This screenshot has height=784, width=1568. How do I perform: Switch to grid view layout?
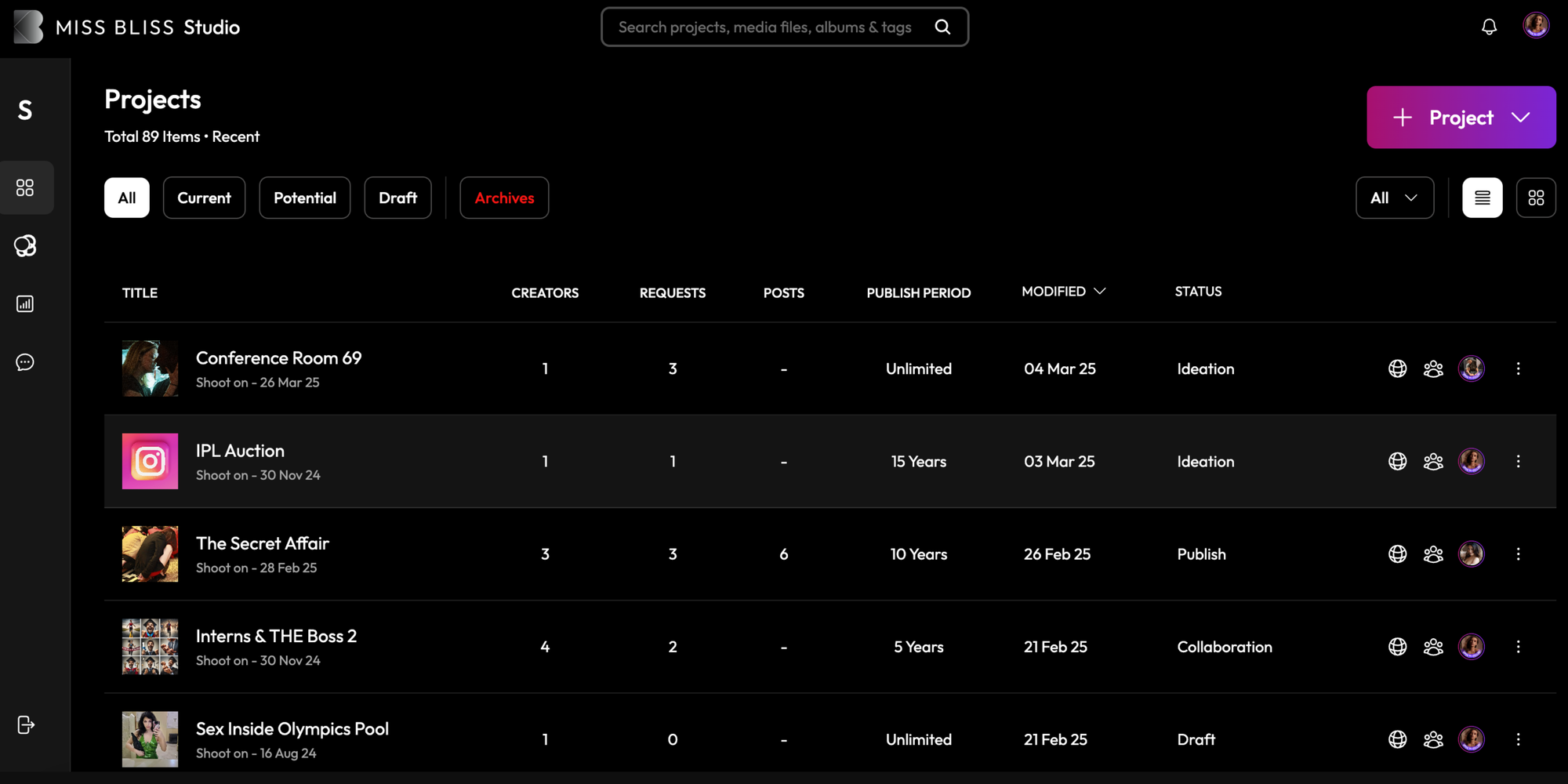[1536, 198]
